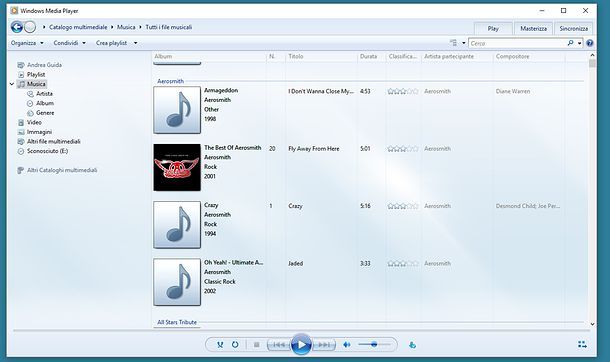The width and height of the screenshot is (610, 362).
Task: Select The Best Of Aerosmith cover
Action: (x=177, y=168)
